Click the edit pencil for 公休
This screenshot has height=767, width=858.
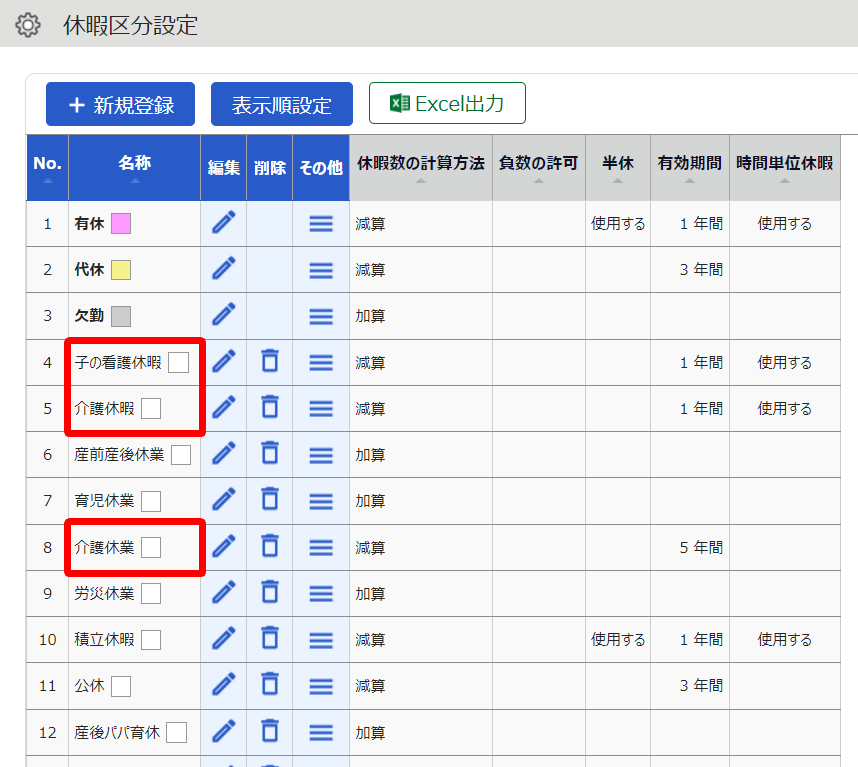tap(224, 685)
